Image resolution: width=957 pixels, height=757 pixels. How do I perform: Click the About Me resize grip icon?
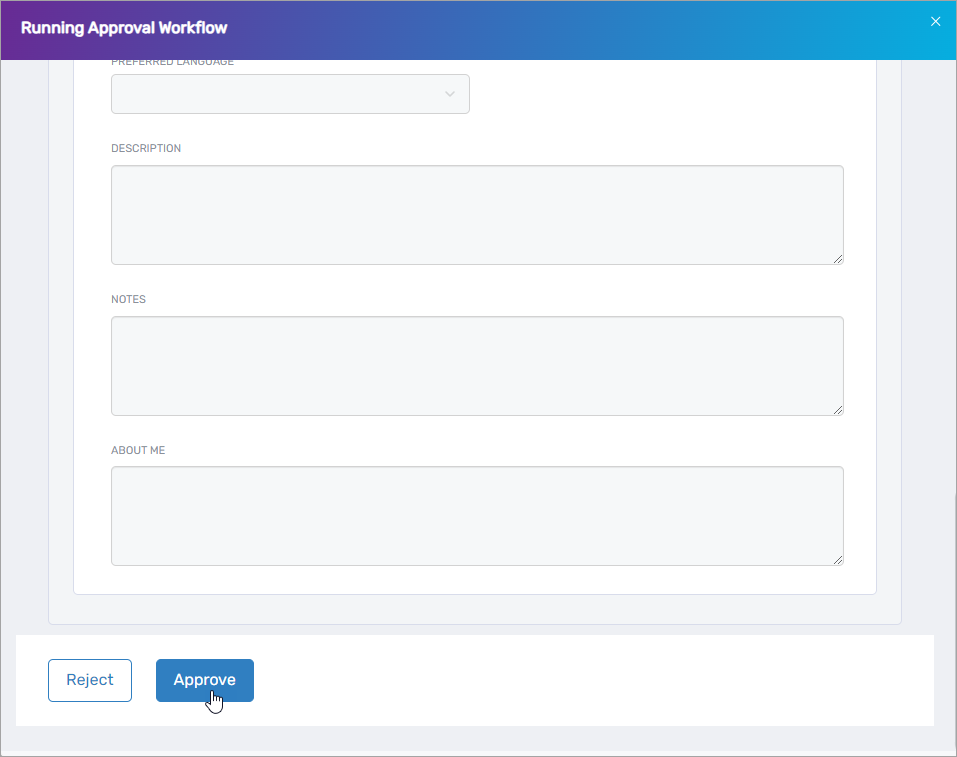coord(838,560)
